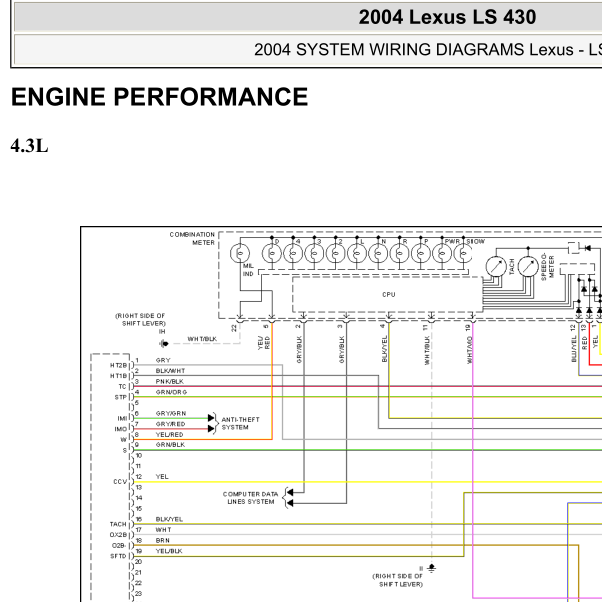
Task: Select the "PNK/BLK" wire label
Action: (169, 381)
